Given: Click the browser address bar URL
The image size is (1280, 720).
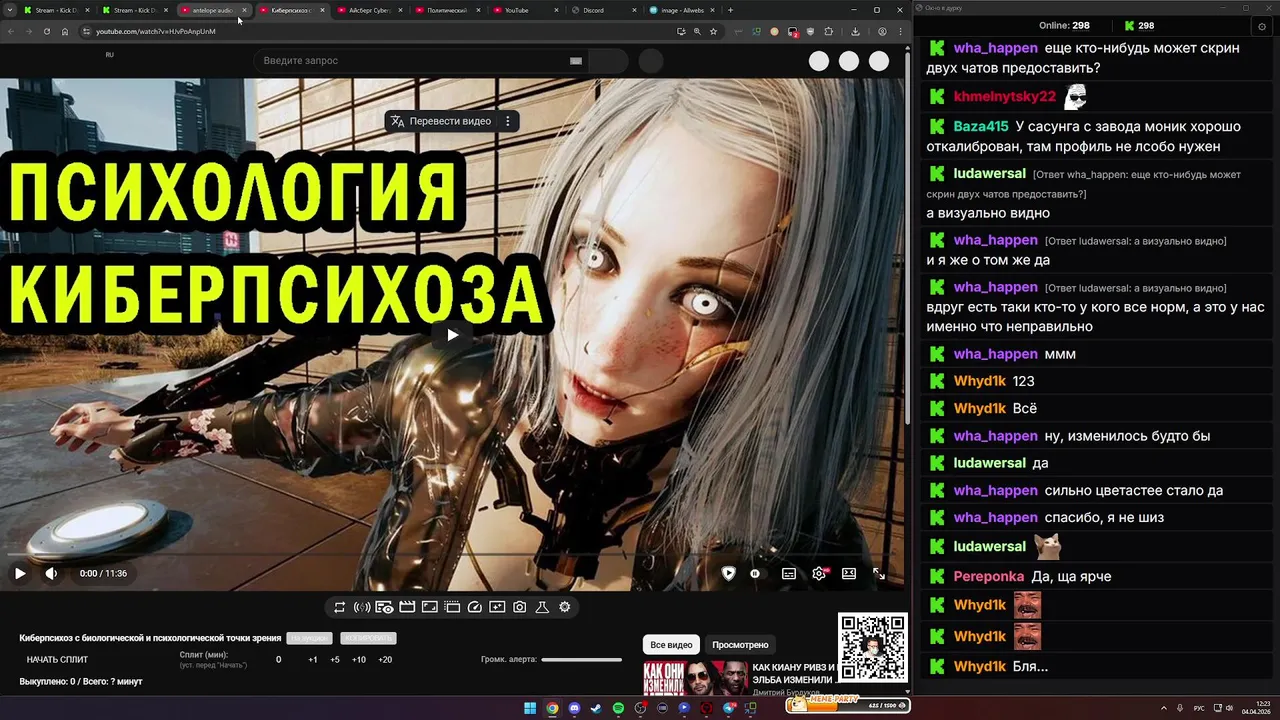Looking at the screenshot, I should click(x=155, y=31).
